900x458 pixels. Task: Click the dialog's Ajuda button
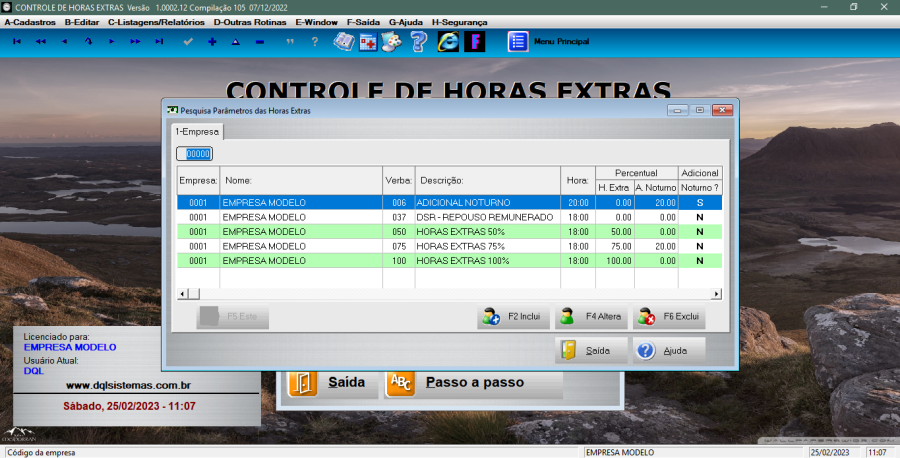669,351
